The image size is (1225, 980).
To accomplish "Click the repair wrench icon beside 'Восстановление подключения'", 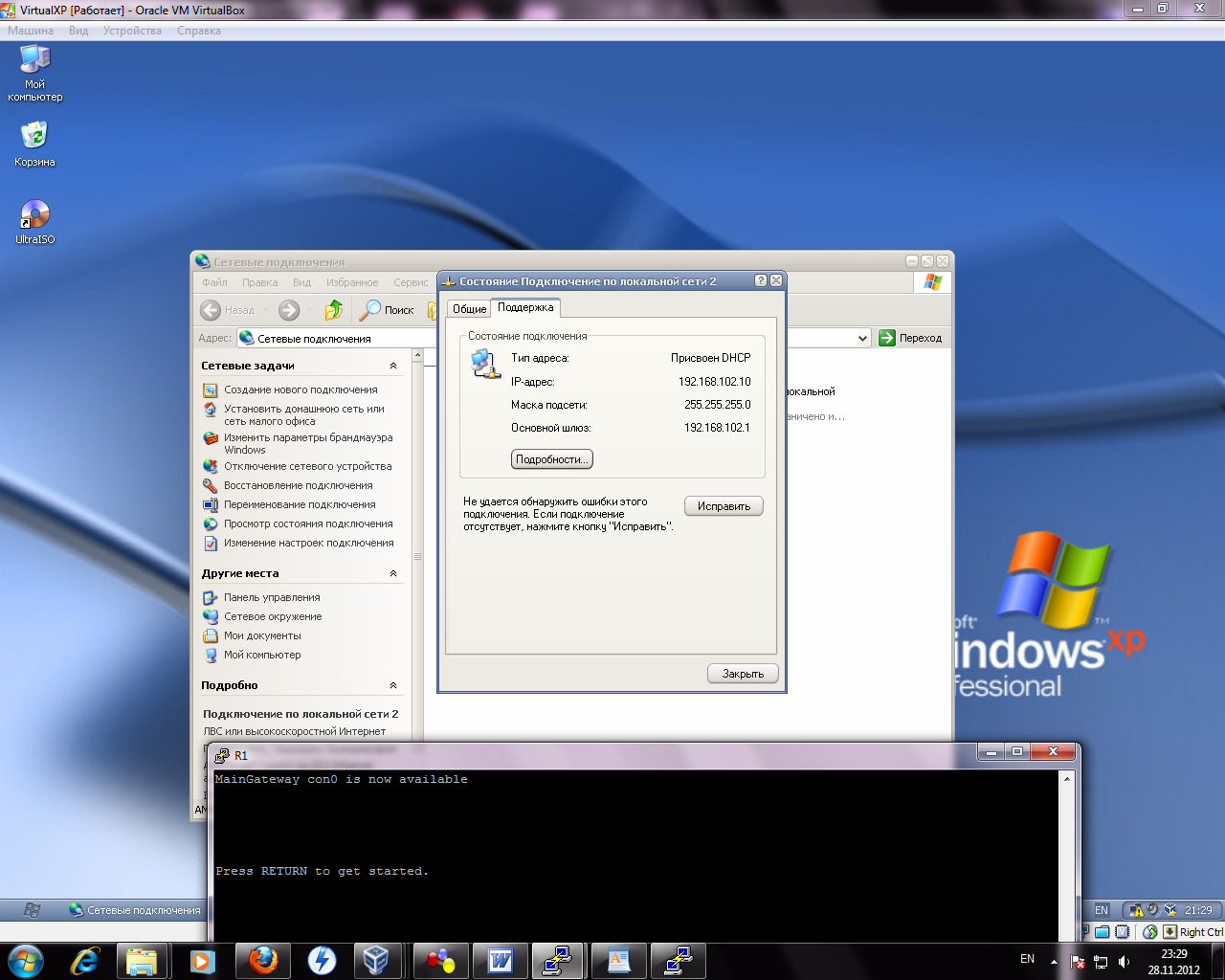I will (211, 486).
